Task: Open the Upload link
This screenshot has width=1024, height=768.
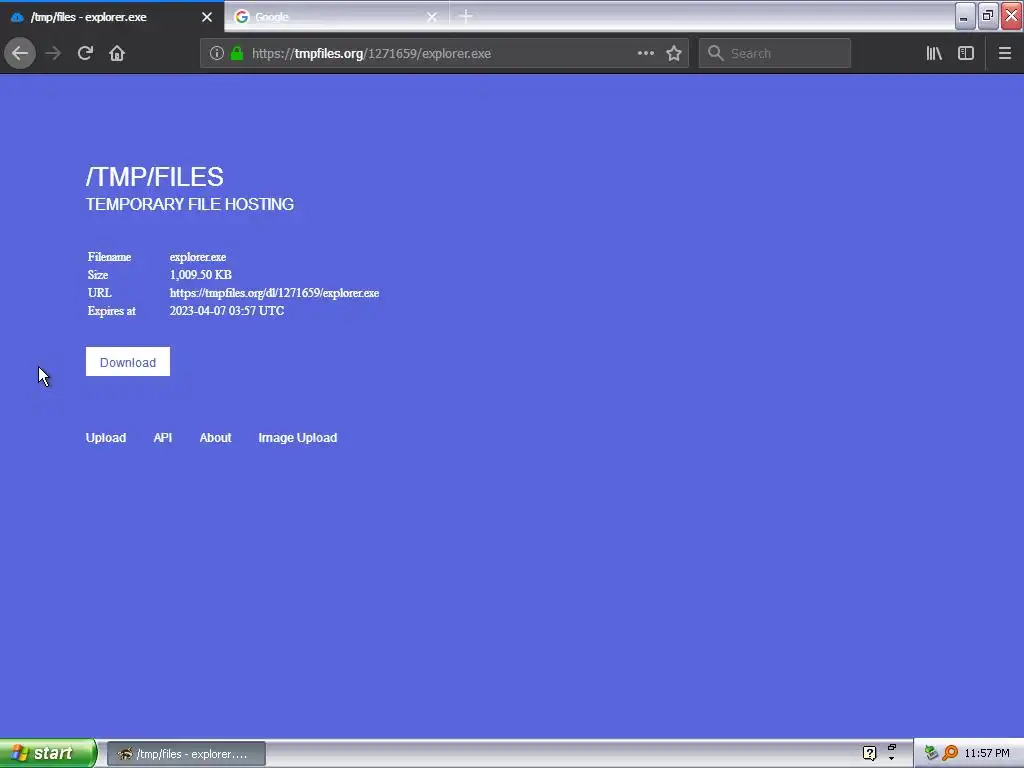Action: pos(106,438)
